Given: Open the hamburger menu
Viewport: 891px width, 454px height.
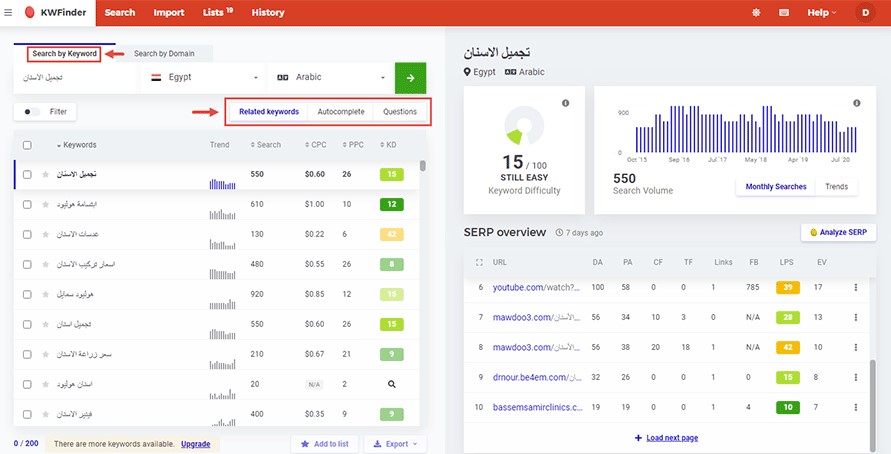Looking at the screenshot, I should (8, 12).
